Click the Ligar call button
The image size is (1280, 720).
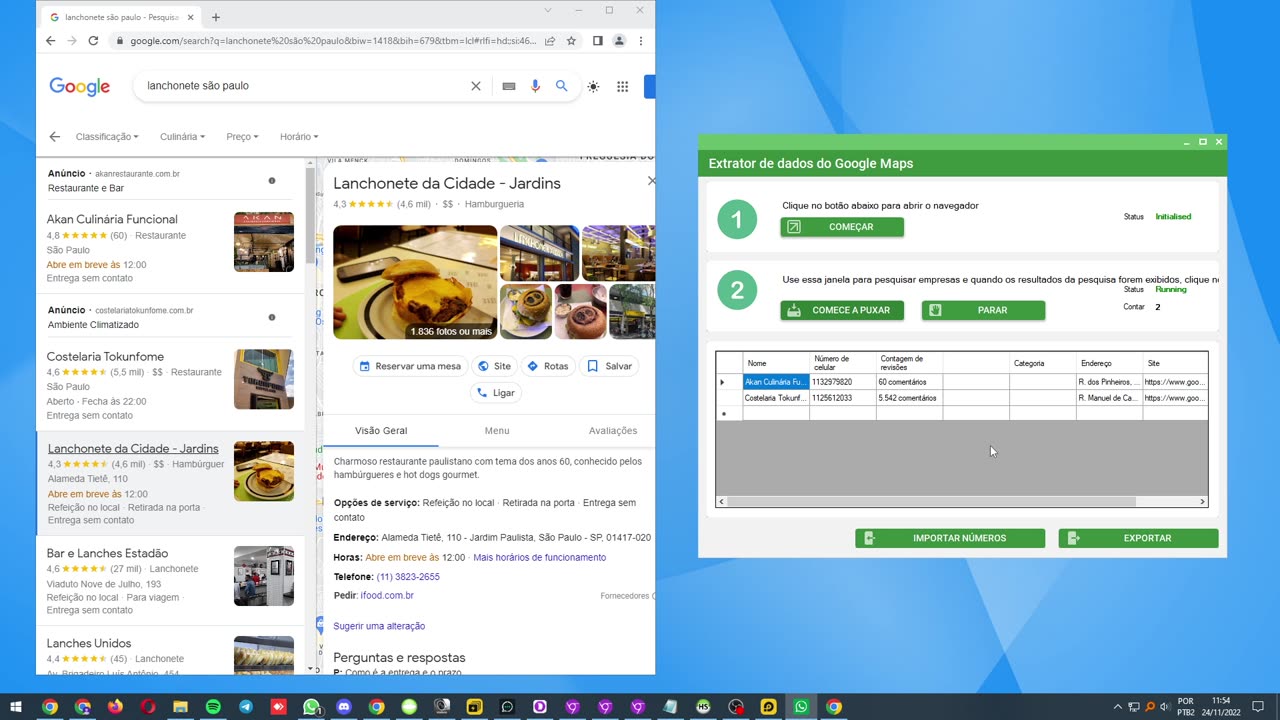[x=495, y=393]
